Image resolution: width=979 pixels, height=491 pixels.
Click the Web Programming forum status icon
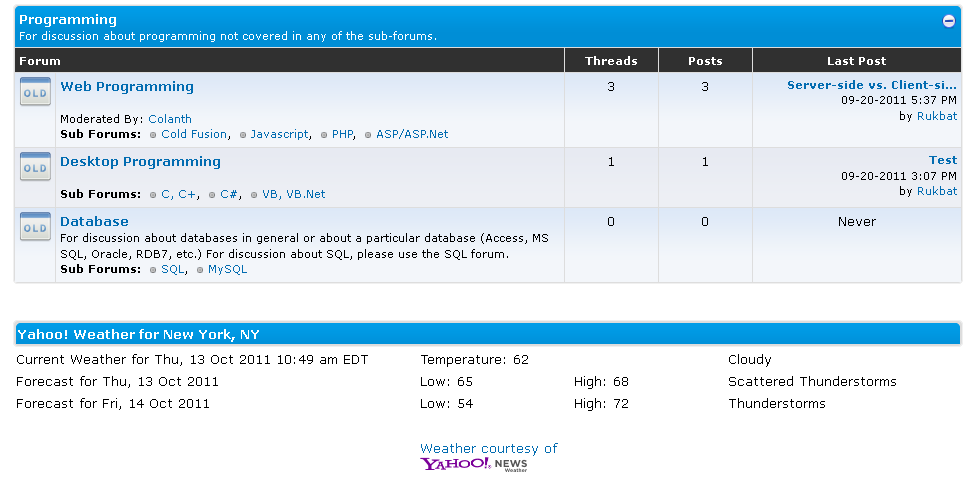point(35,93)
